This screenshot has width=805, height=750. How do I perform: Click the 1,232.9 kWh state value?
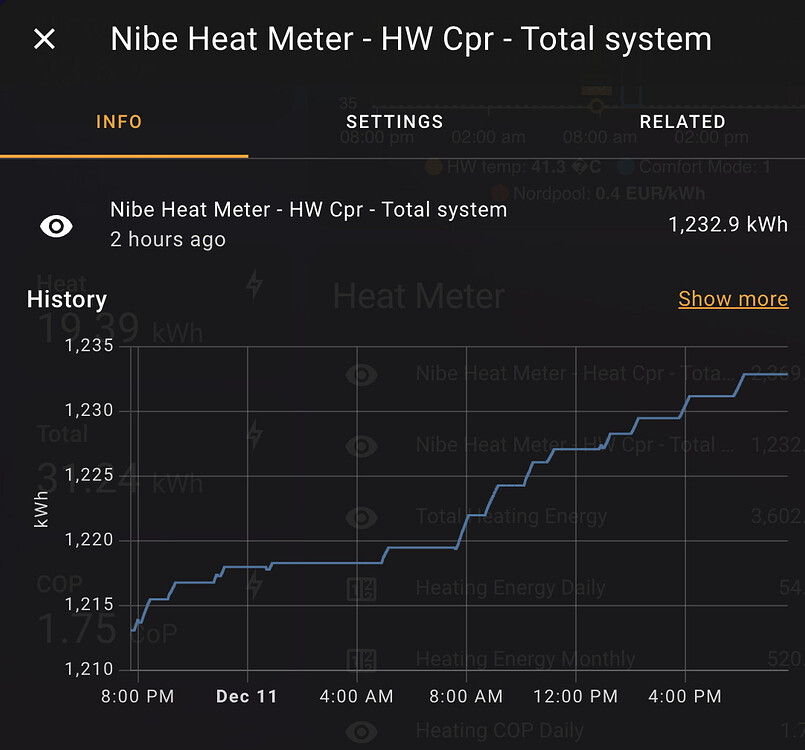[x=727, y=224]
